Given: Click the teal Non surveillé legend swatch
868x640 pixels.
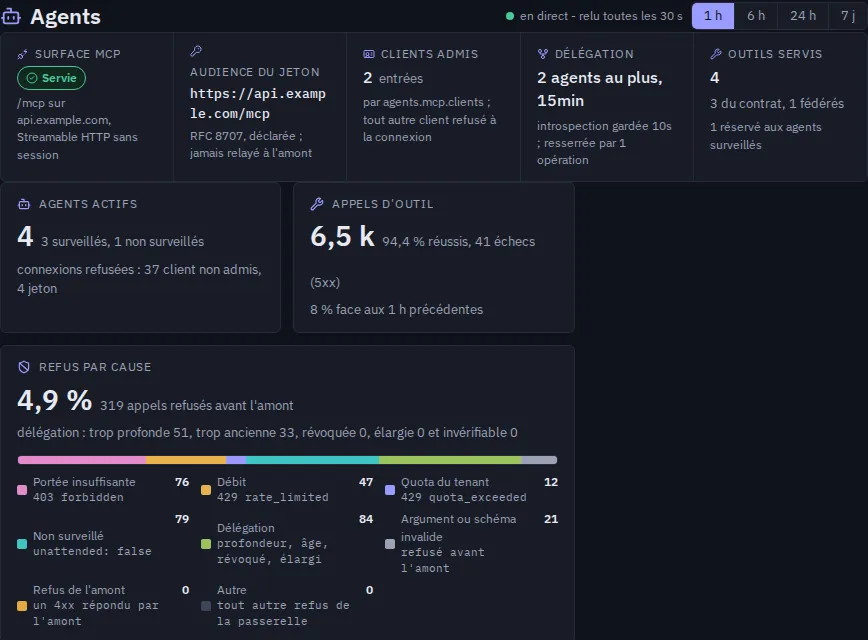Looking at the screenshot, I should [22, 544].
